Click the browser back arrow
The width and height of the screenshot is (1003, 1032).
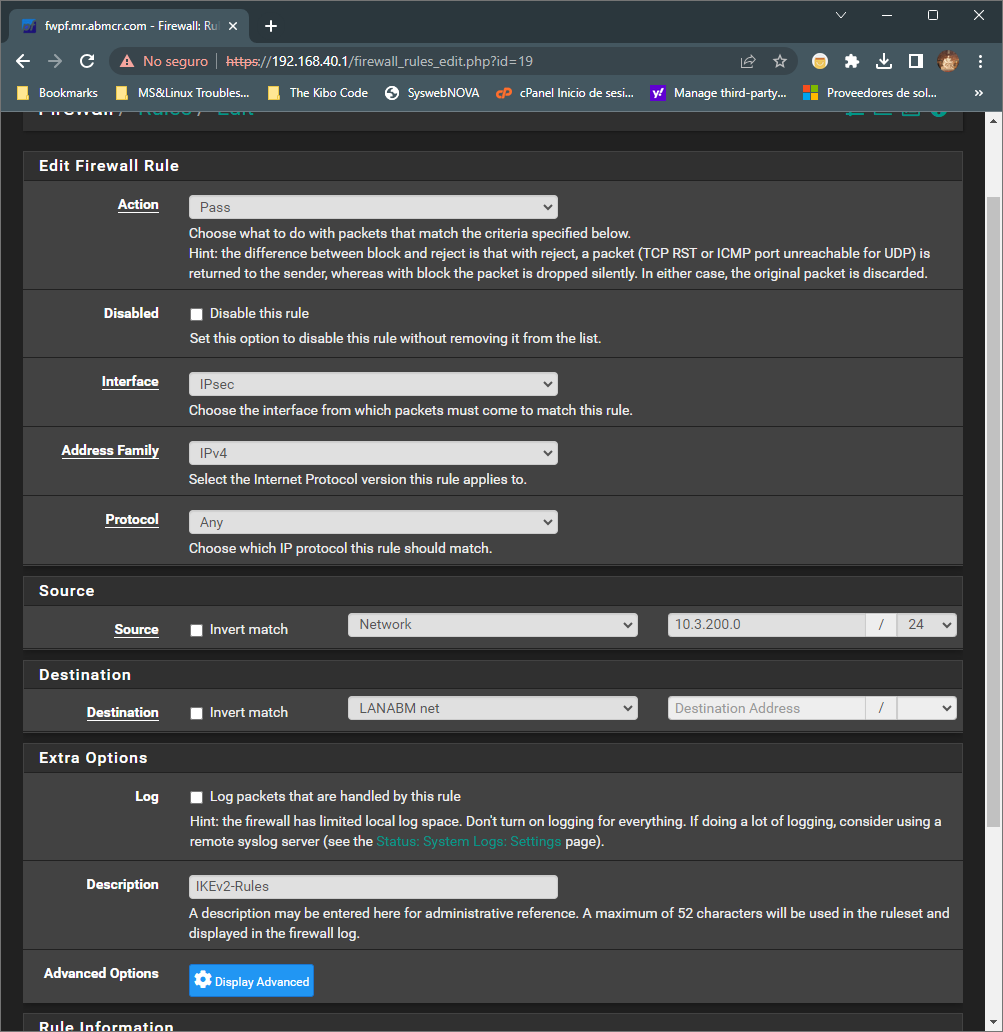pyautogui.click(x=23, y=61)
